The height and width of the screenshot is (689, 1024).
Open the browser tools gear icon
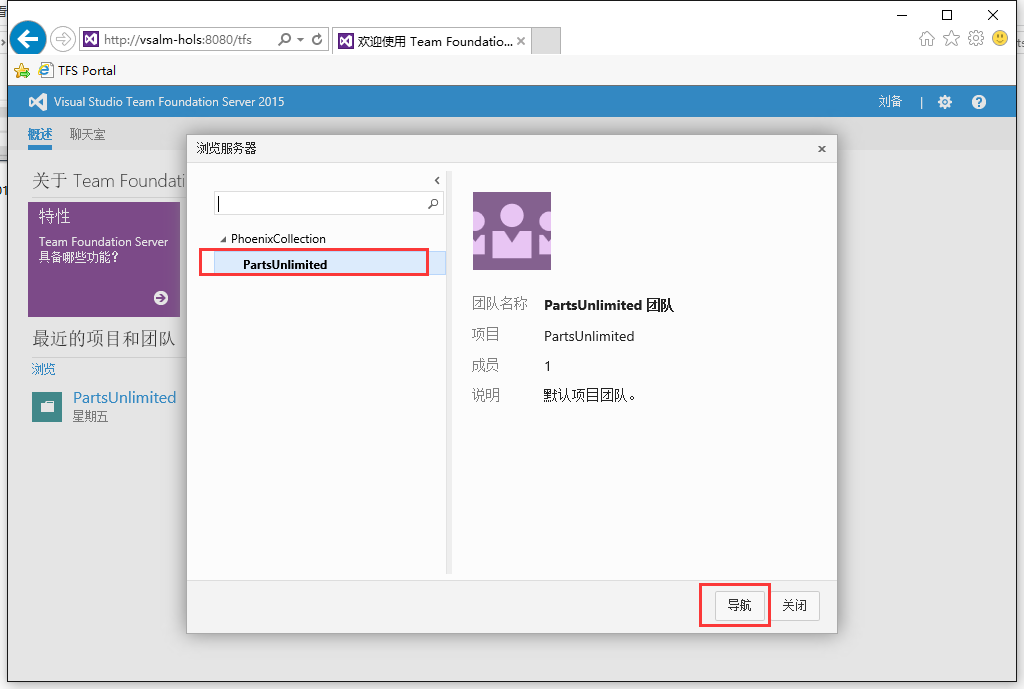(x=976, y=39)
